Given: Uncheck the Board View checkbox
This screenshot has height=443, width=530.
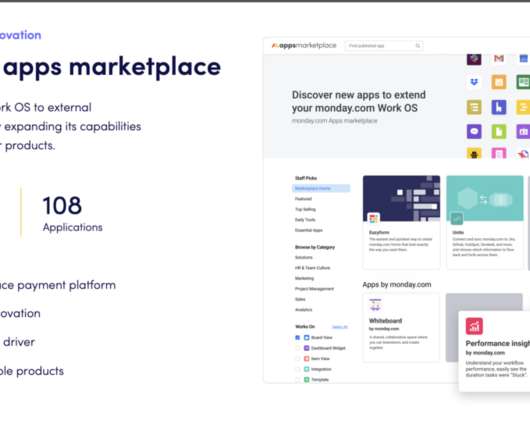Looking at the screenshot, I should tap(297, 337).
